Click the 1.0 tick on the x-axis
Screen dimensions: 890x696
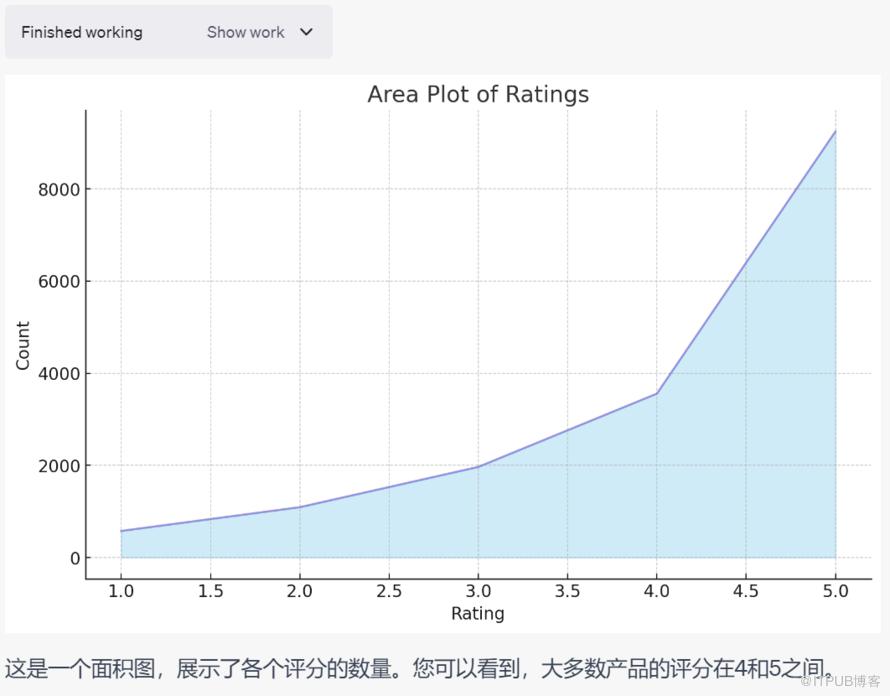click(x=121, y=591)
